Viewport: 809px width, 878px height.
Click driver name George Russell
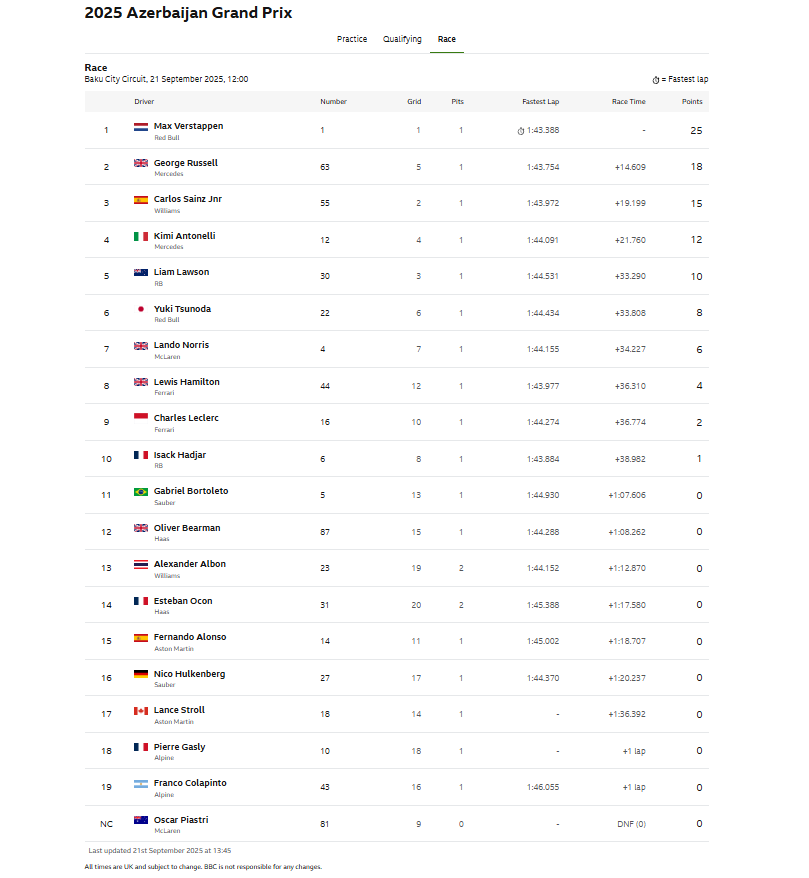pos(186,163)
